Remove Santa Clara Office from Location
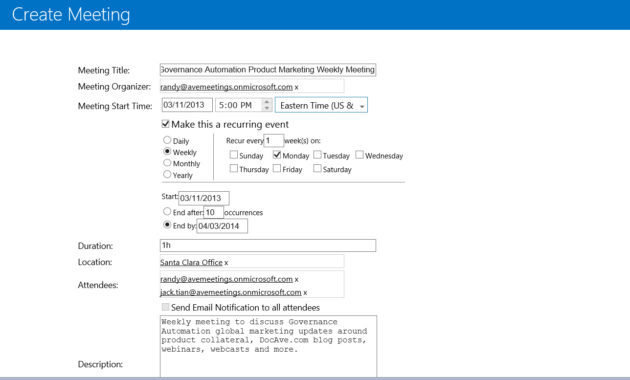Viewport: 630px width, 380px height. point(226,263)
